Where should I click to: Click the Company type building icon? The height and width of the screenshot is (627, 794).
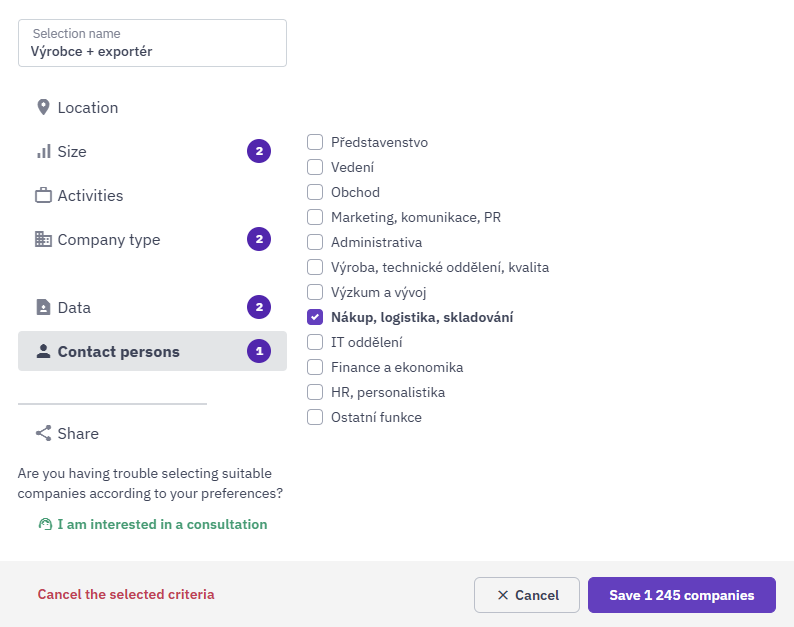pos(44,239)
